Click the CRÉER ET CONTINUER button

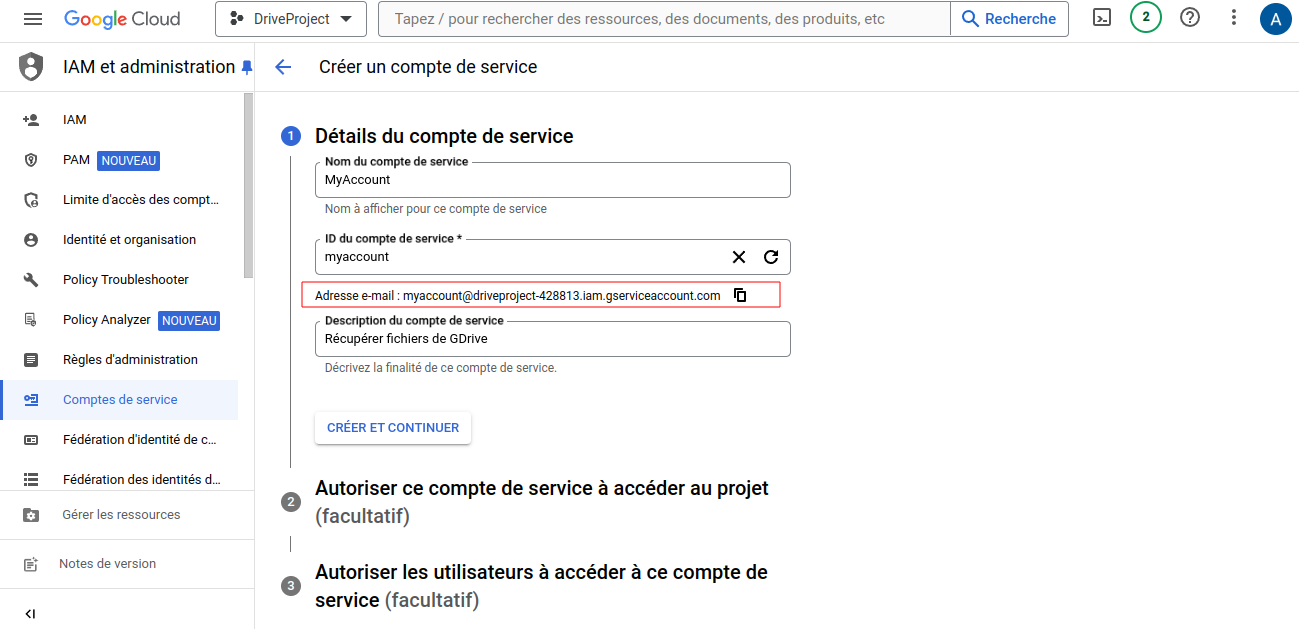click(393, 428)
